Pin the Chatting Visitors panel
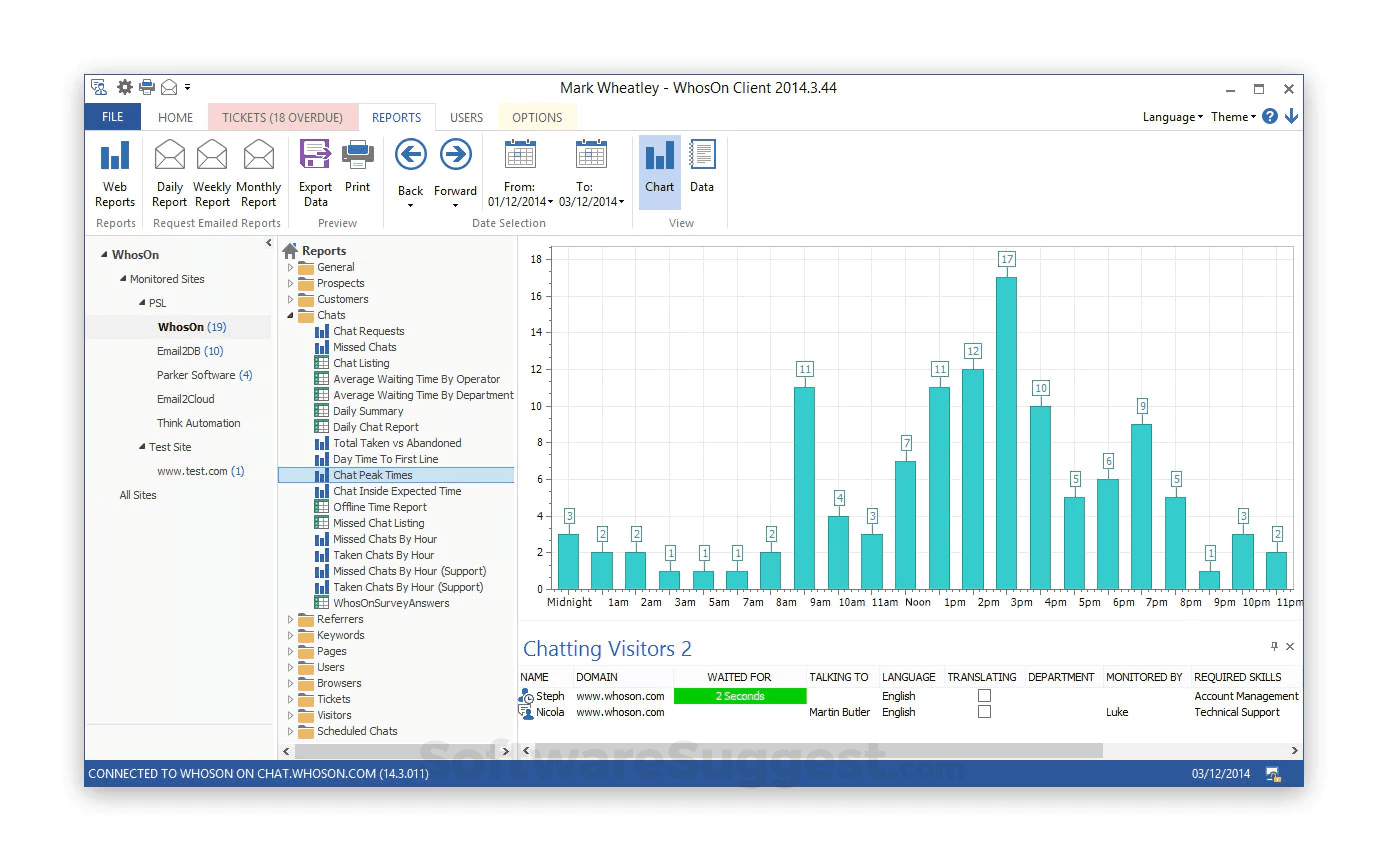 coord(1274,647)
